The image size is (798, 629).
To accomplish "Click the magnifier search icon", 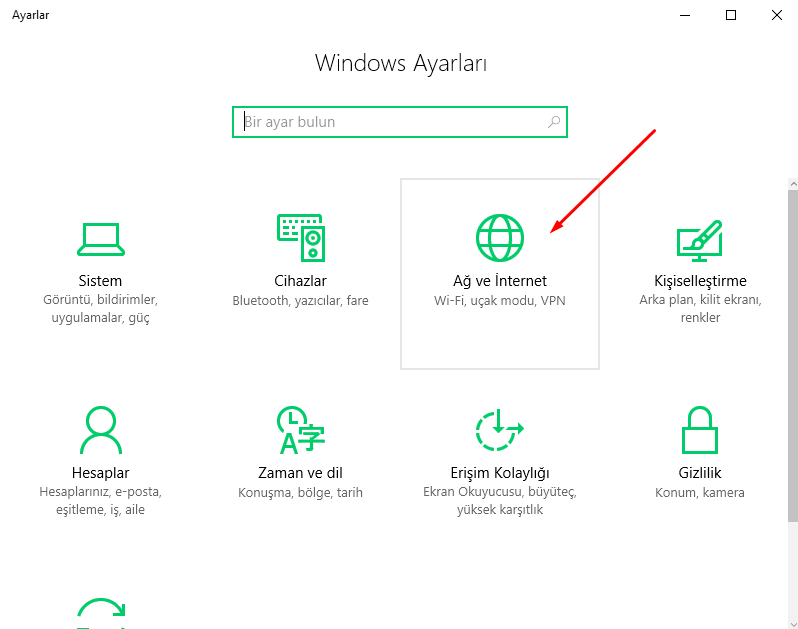I will click(x=554, y=122).
